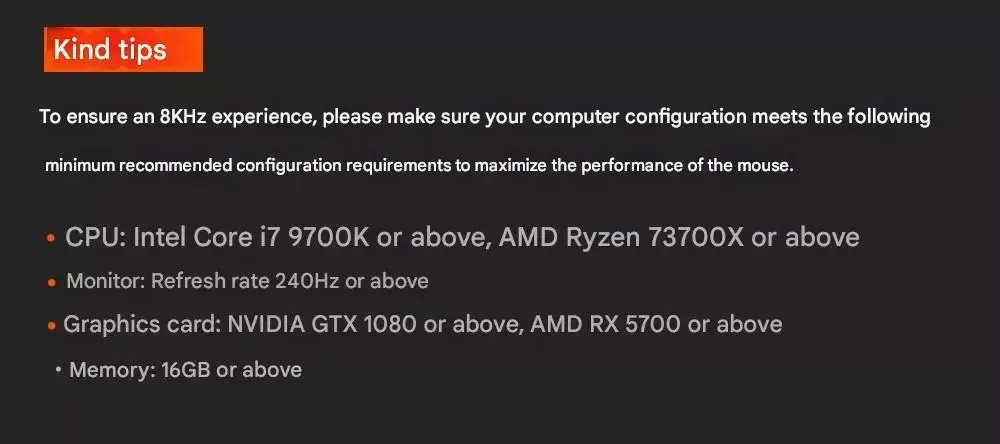
Task: Click the Graphics card: label
Action: [x=142, y=324]
